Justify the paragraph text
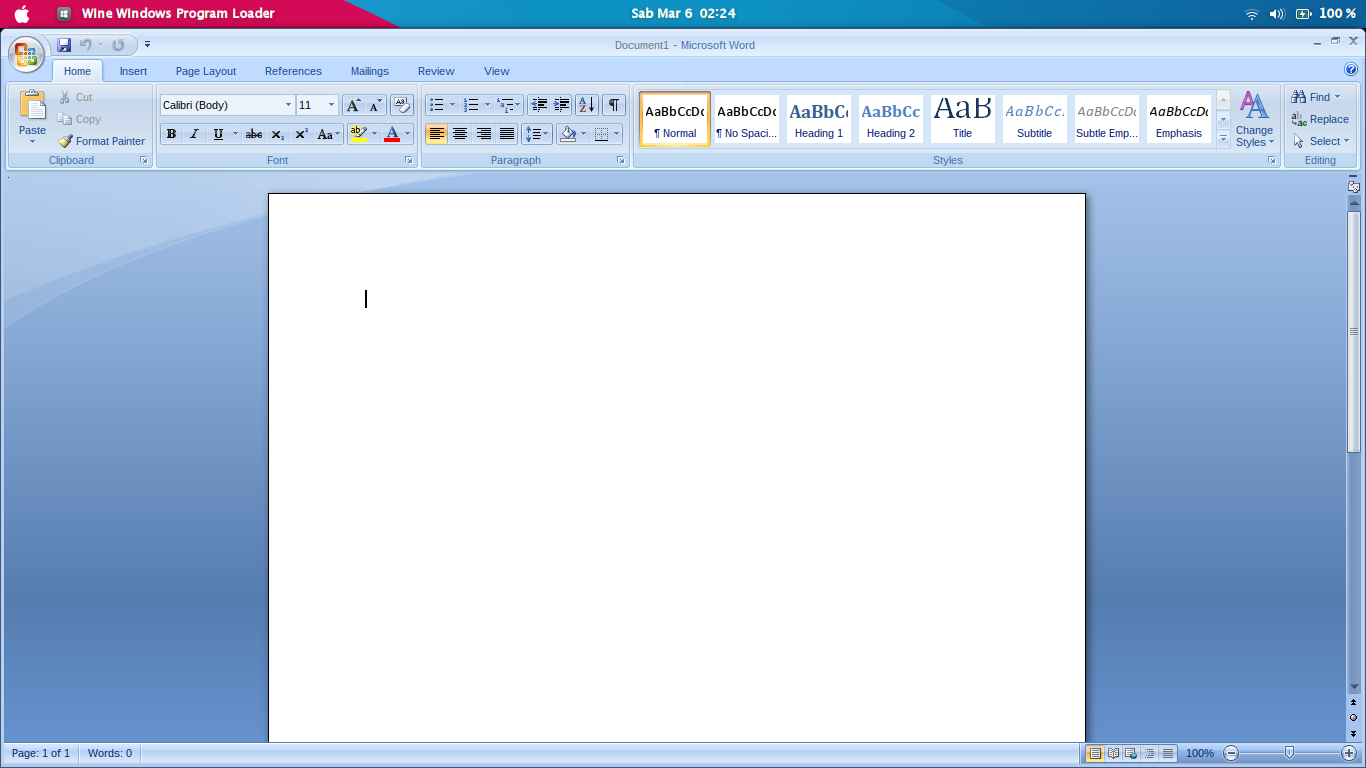The width and height of the screenshot is (1366, 768). click(x=507, y=134)
